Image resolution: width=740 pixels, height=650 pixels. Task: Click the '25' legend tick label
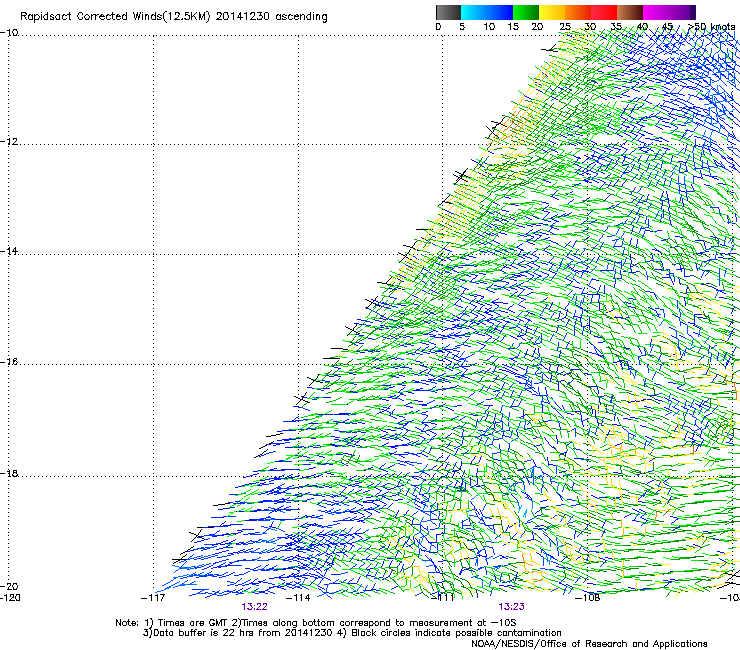[565, 27]
